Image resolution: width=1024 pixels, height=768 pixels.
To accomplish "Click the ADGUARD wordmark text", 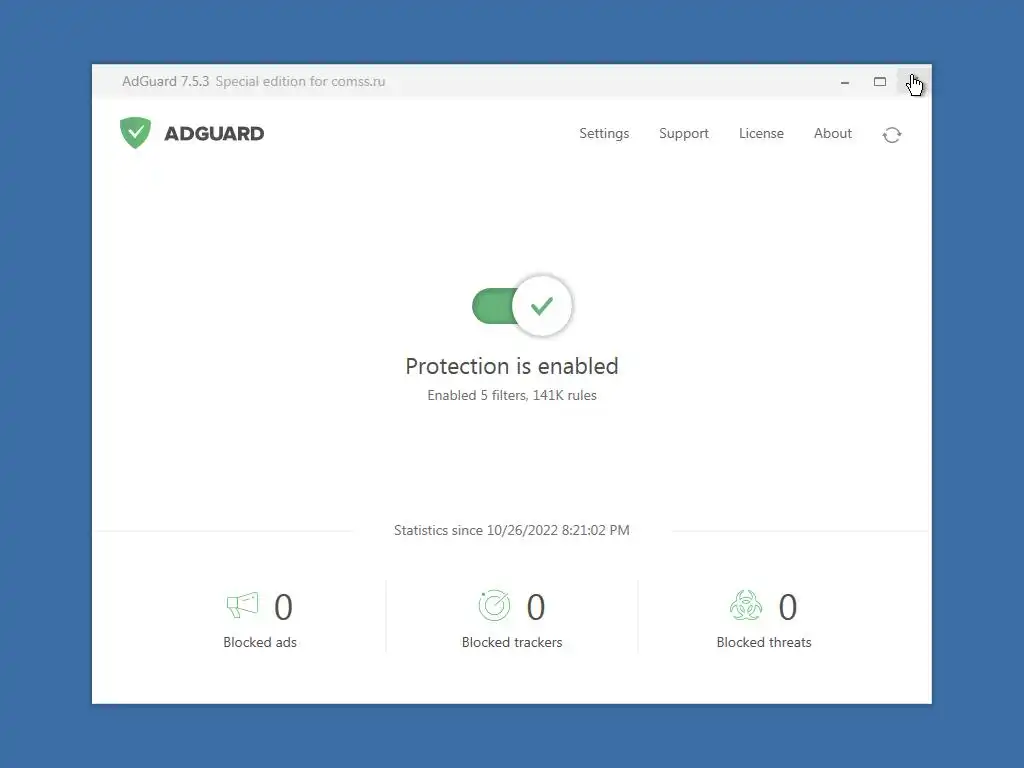I will tap(214, 133).
